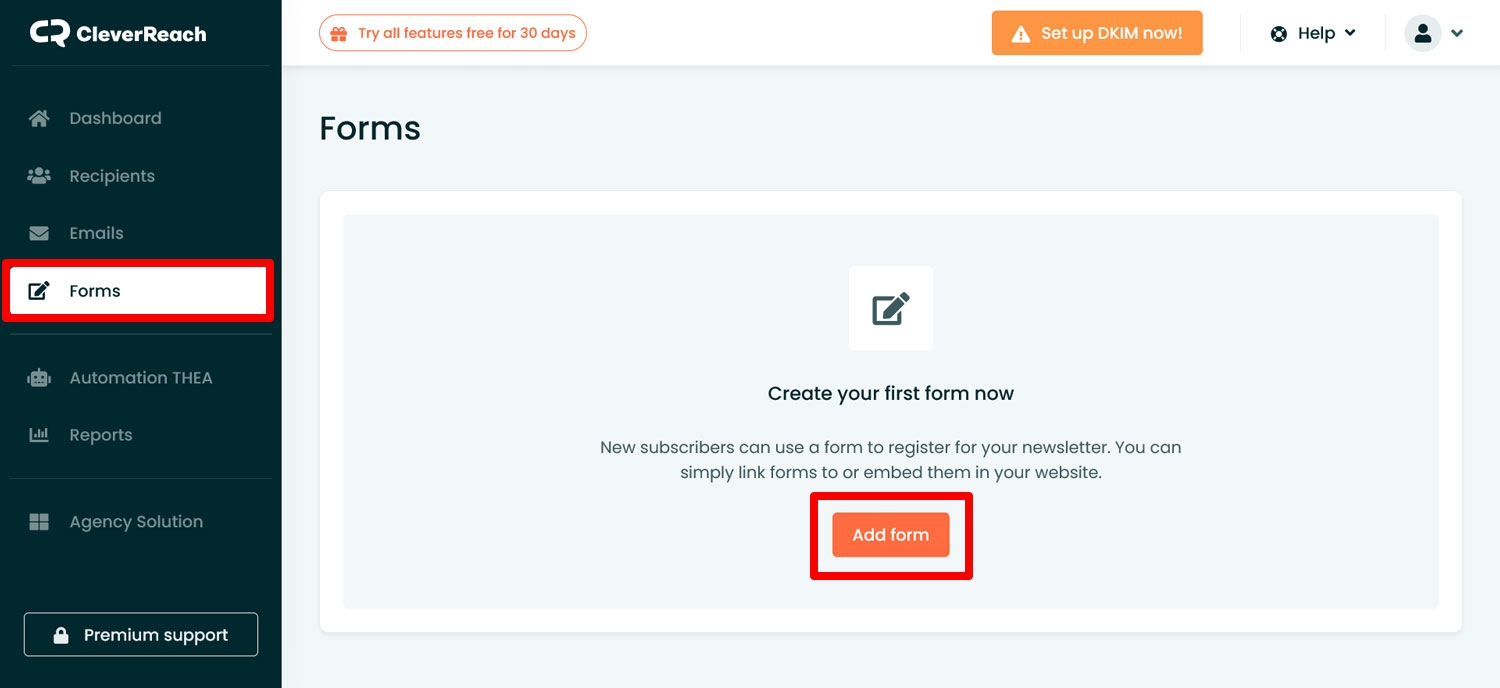Click the Dashboard home icon
The width and height of the screenshot is (1500, 688).
click(x=39, y=118)
